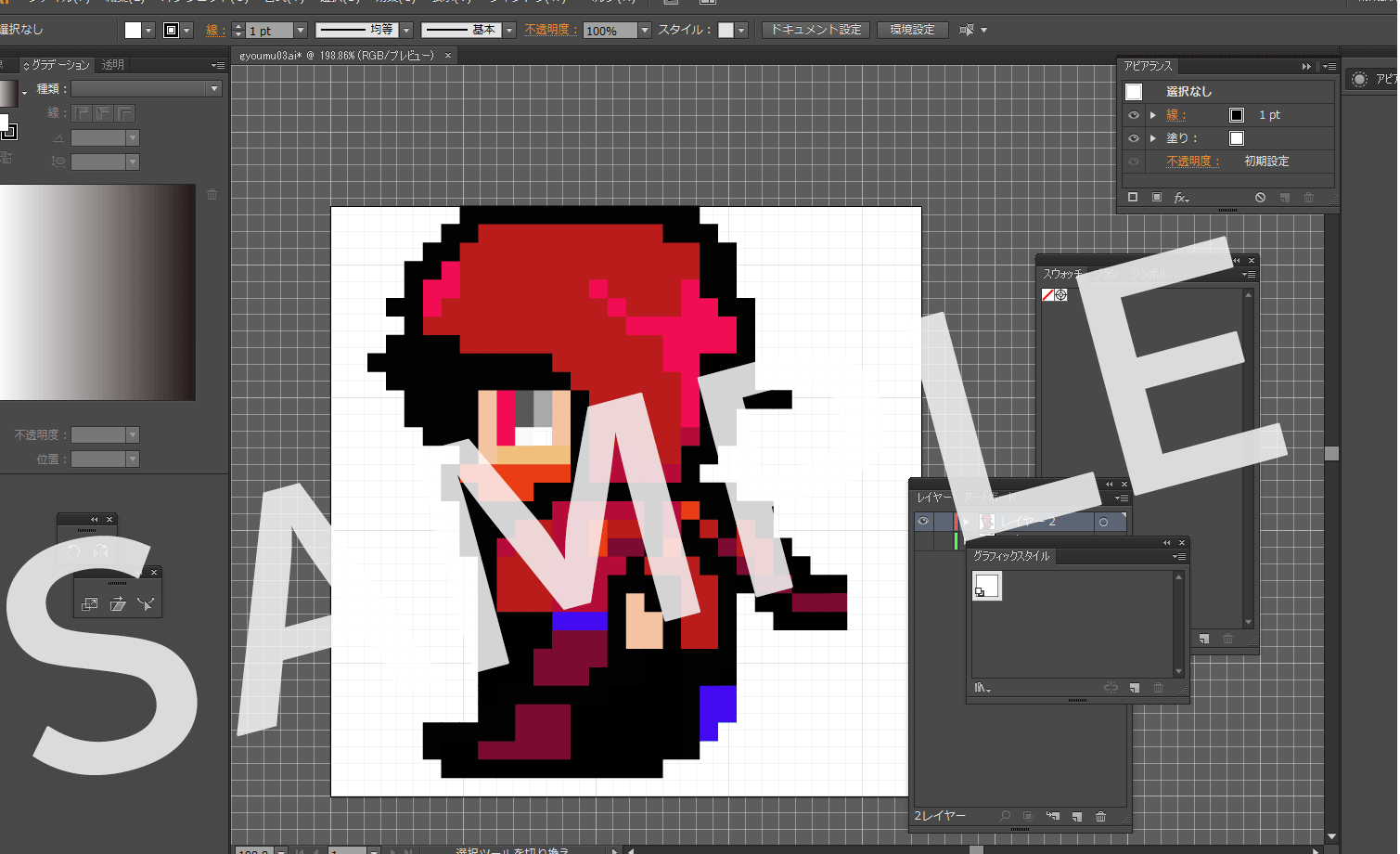The width and height of the screenshot is (1400, 854).
Task: Select the スウォッチ panel tab
Action: (1063, 274)
